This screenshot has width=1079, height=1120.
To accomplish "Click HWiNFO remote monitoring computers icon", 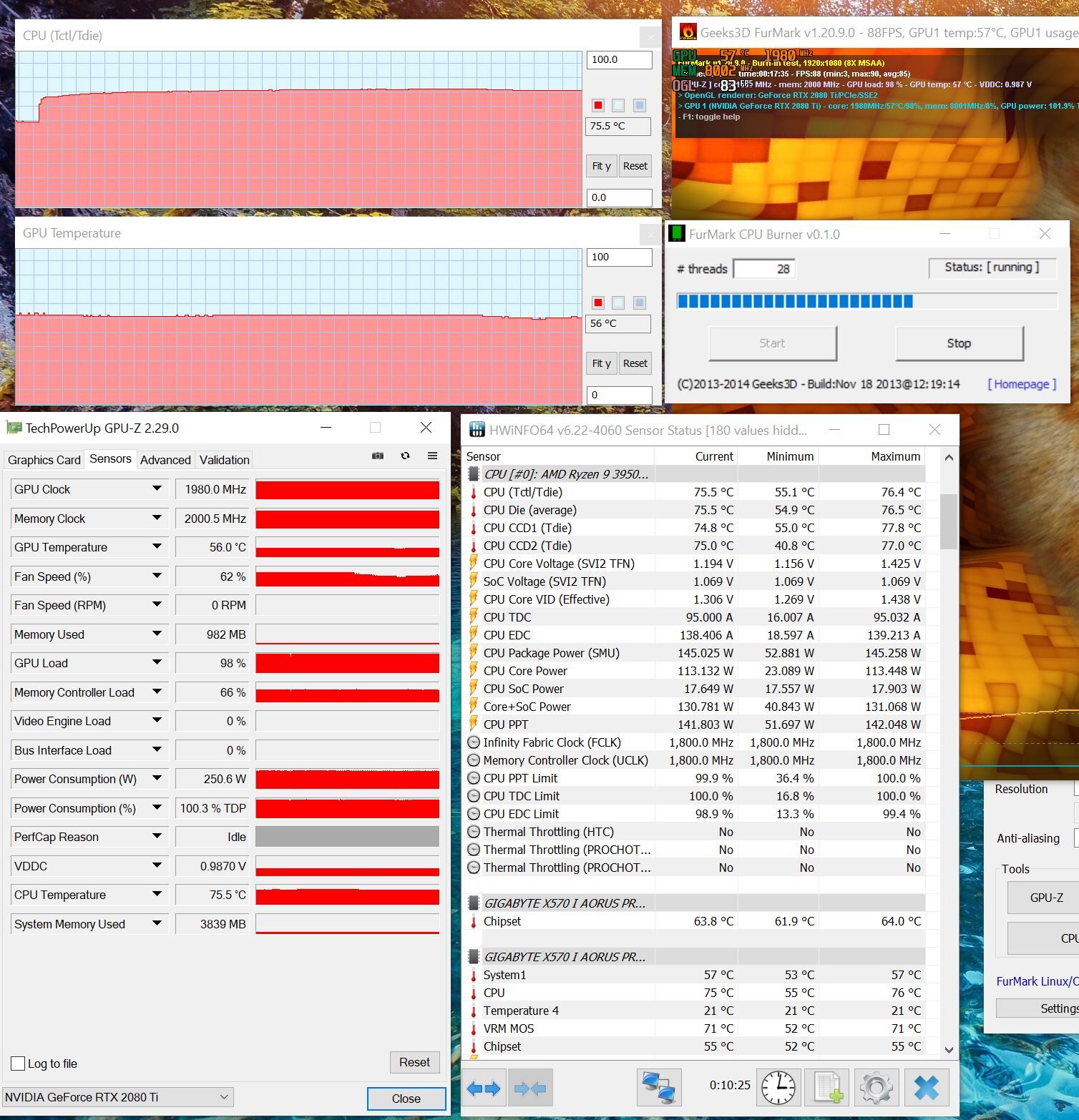I will 659,1088.
